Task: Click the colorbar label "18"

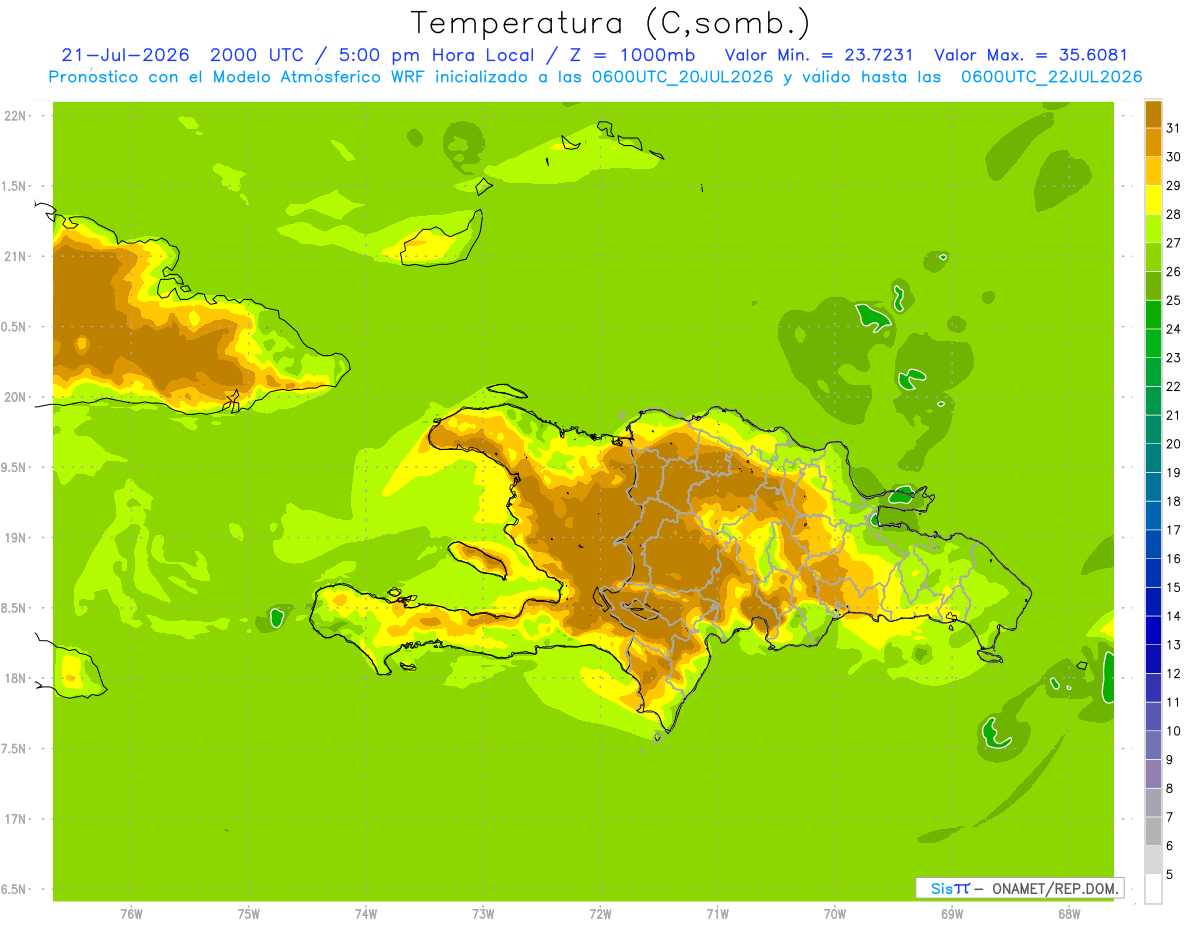Action: pyautogui.click(x=1173, y=501)
